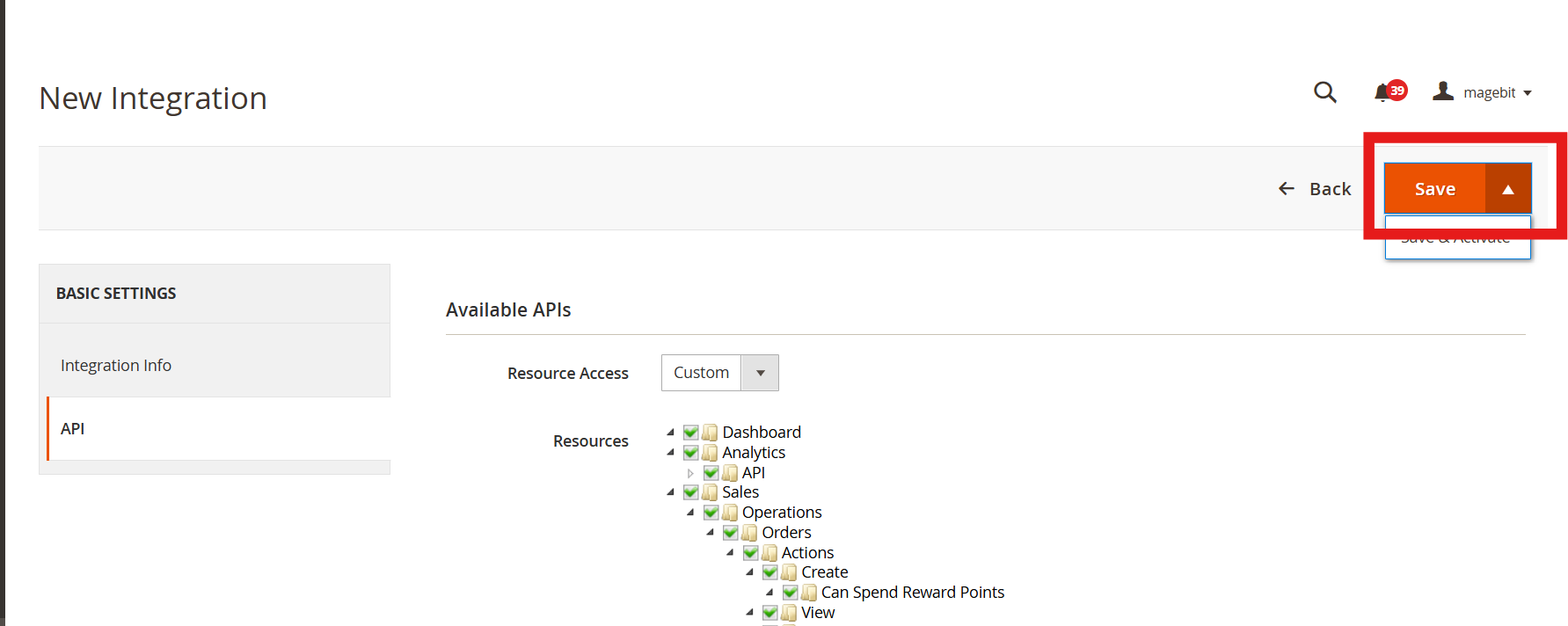Select the Orders tree label
This screenshot has width=1568, height=626.
[786, 533]
